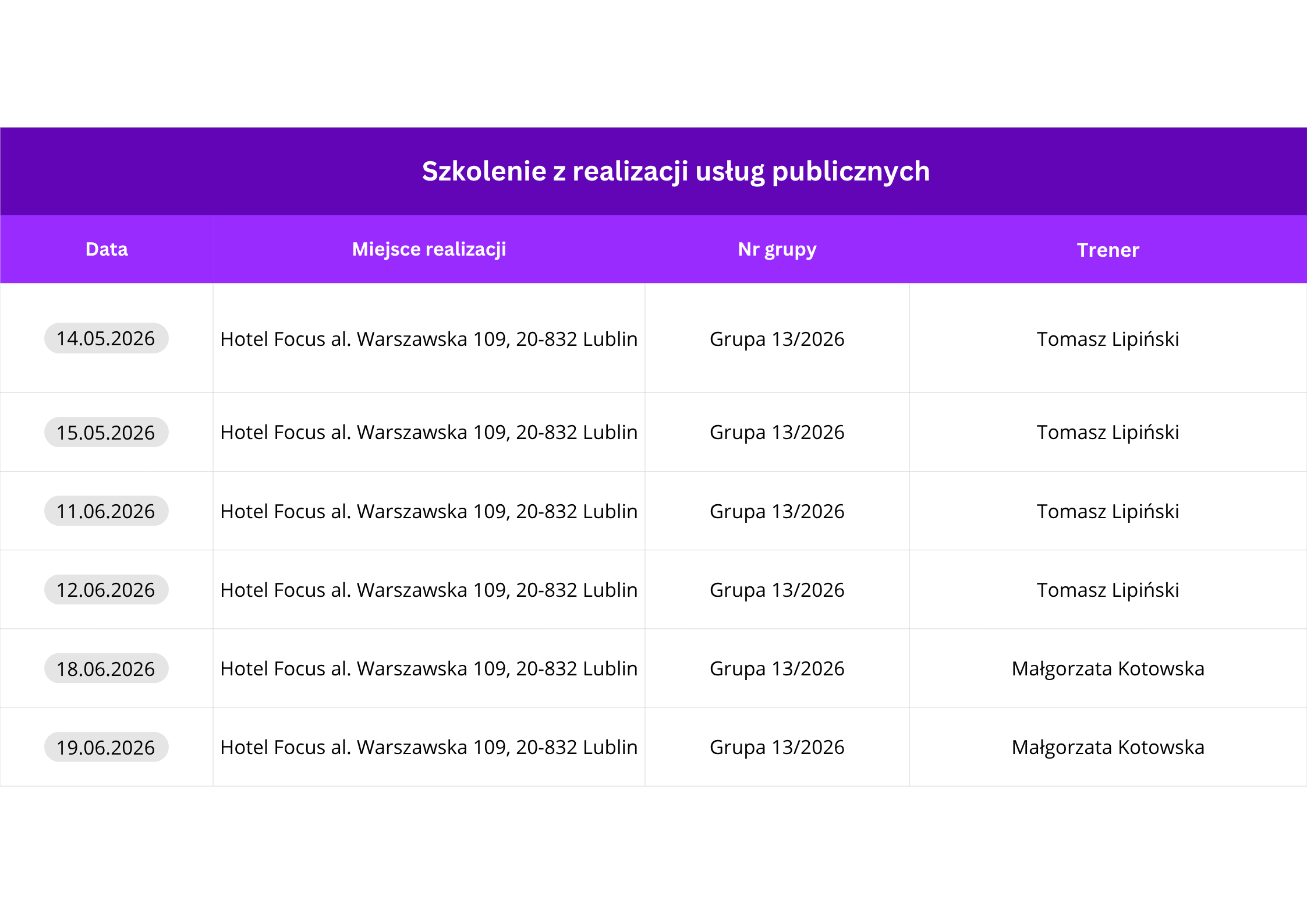This screenshot has height=924, width=1307.
Task: Select the 12.06.2026 date badge
Action: pos(106,589)
